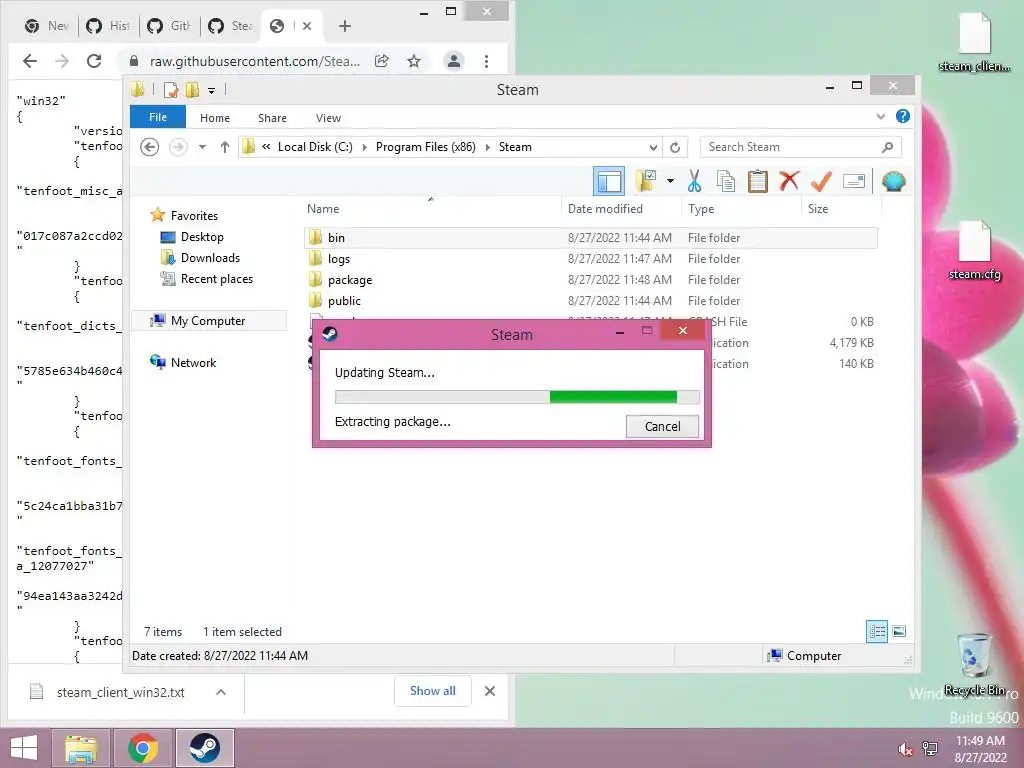Click the folder options icon with checkmark
Viewport: 1024px width, 768px height.
646,181
